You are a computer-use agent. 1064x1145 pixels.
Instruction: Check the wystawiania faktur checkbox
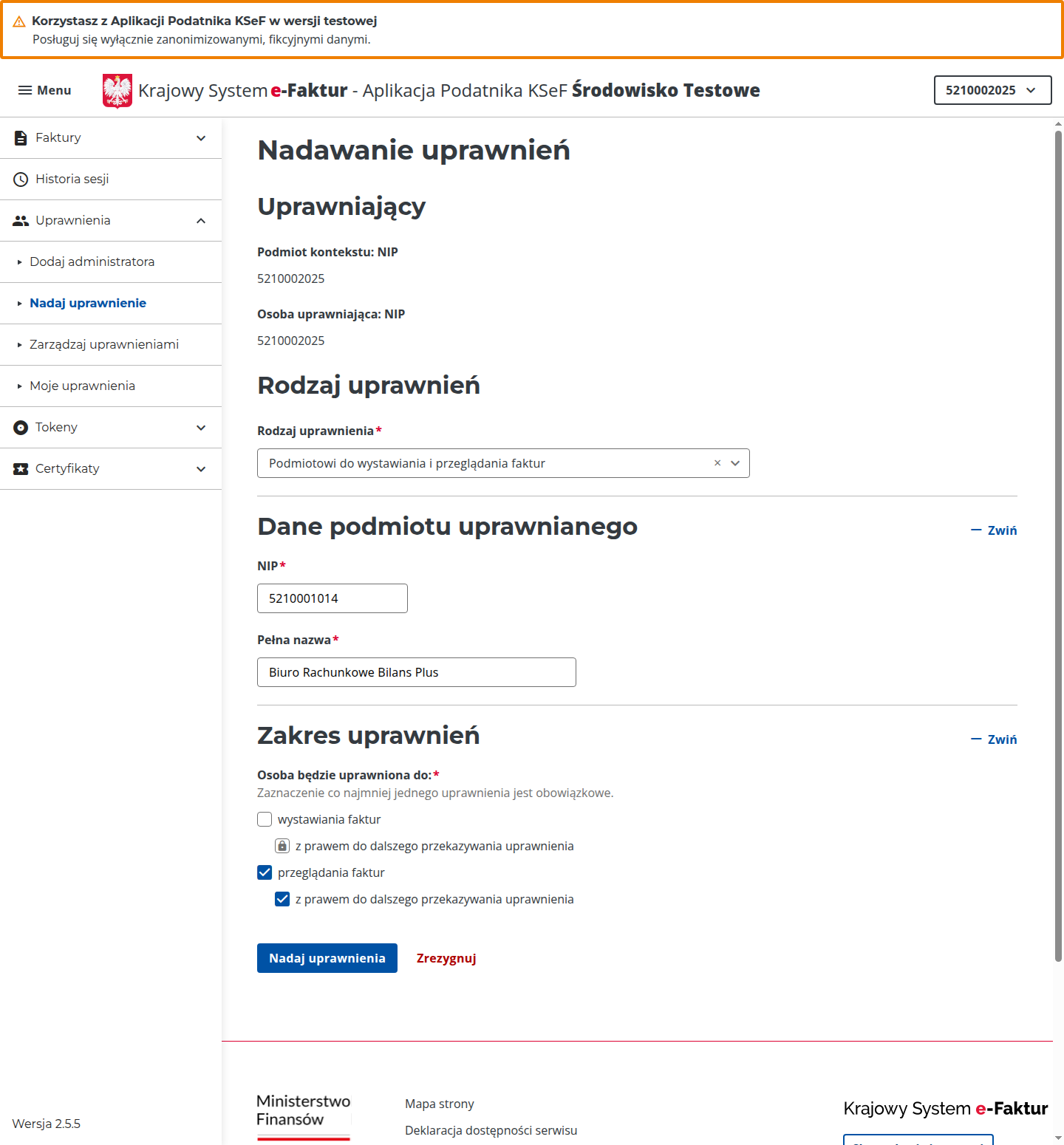[x=265, y=819]
